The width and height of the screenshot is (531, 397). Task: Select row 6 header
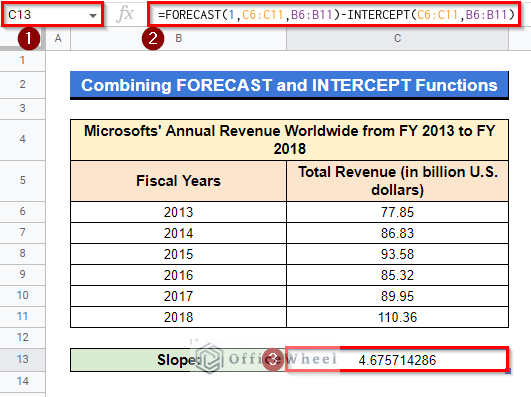22,211
